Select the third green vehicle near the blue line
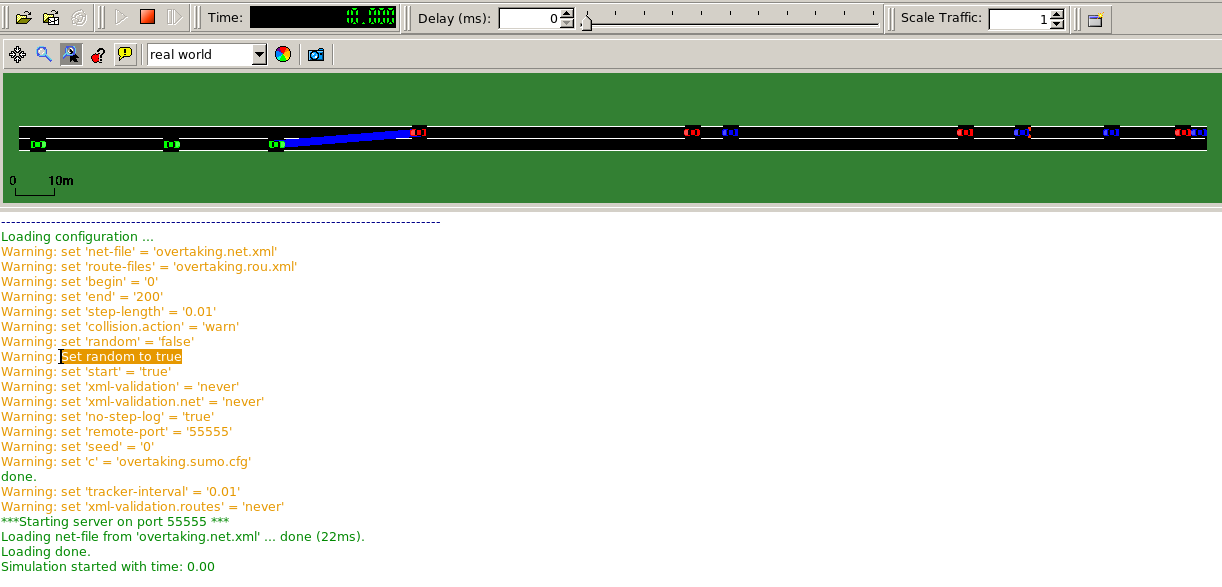This screenshot has height=587, width=1222. tap(277, 144)
